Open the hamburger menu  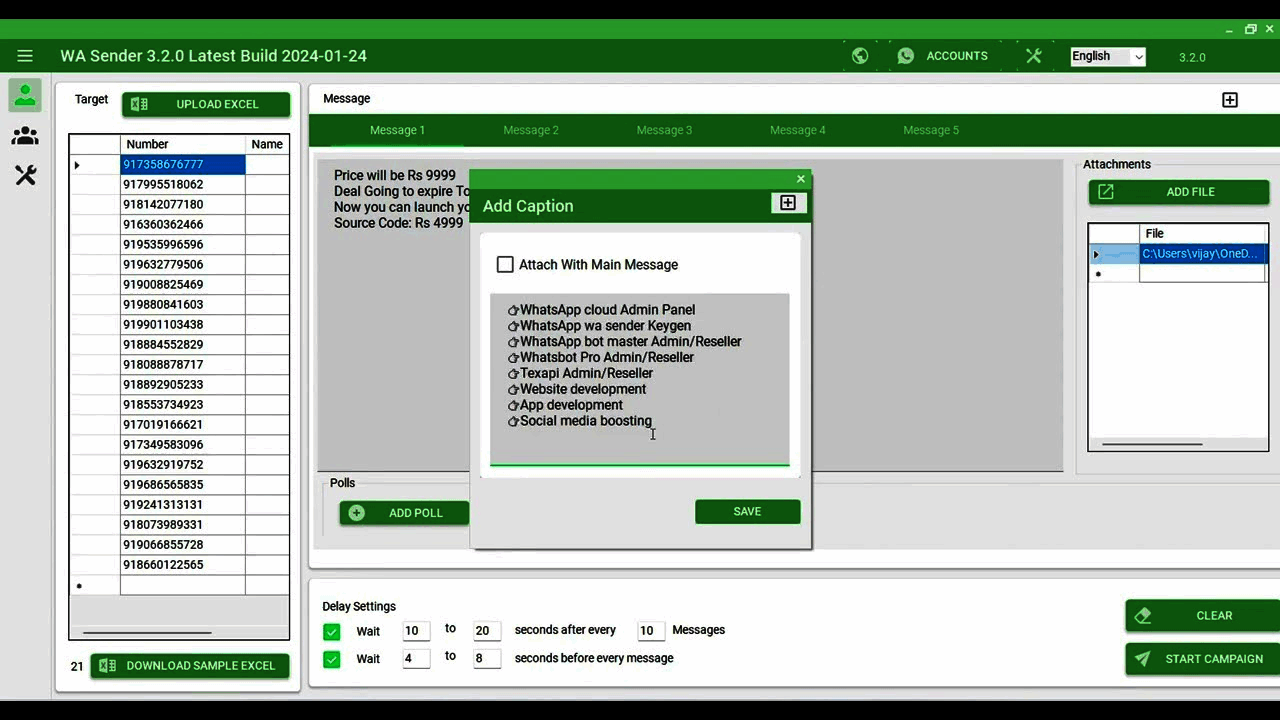(x=25, y=56)
